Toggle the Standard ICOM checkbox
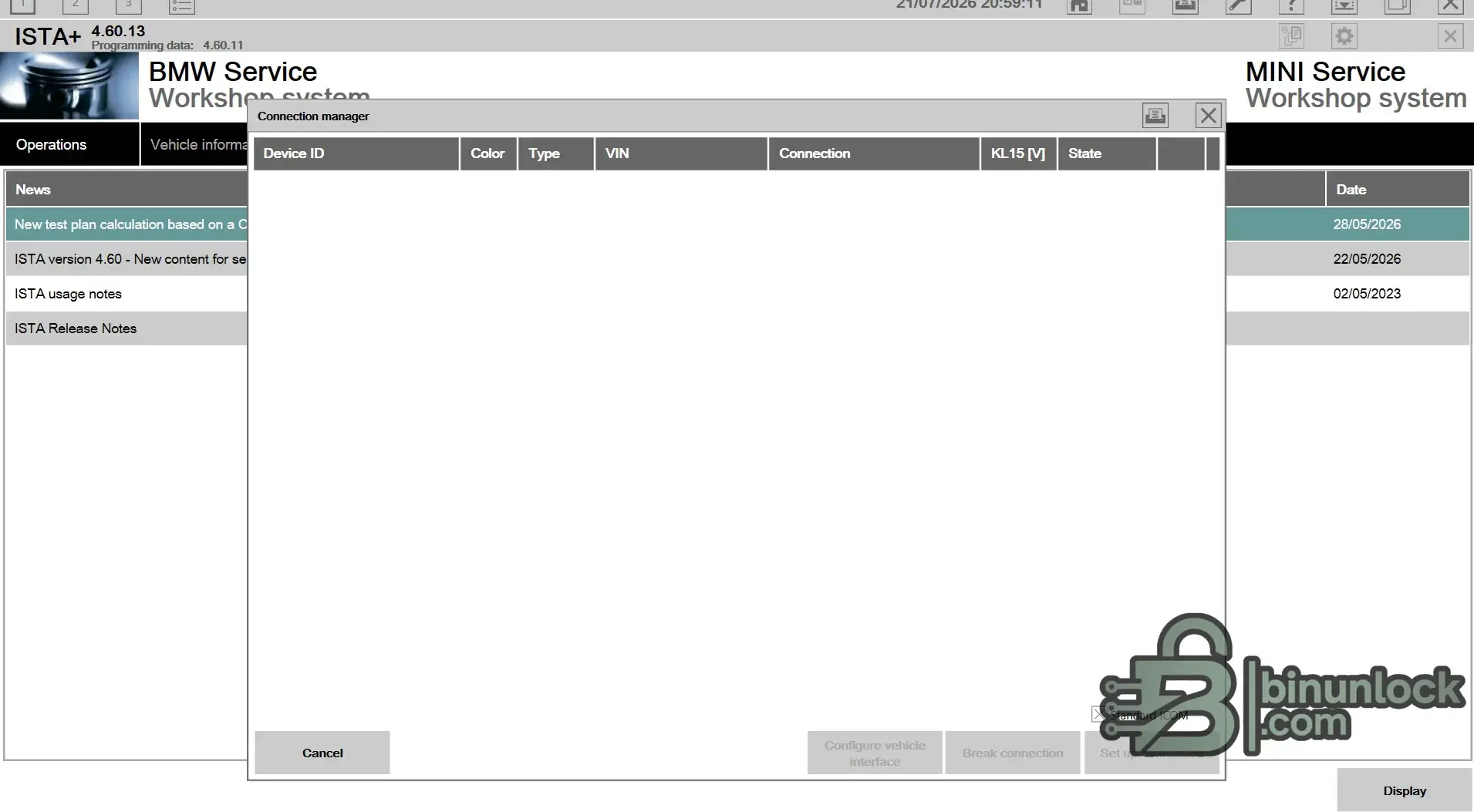This screenshot has width=1474, height=812. click(1099, 715)
